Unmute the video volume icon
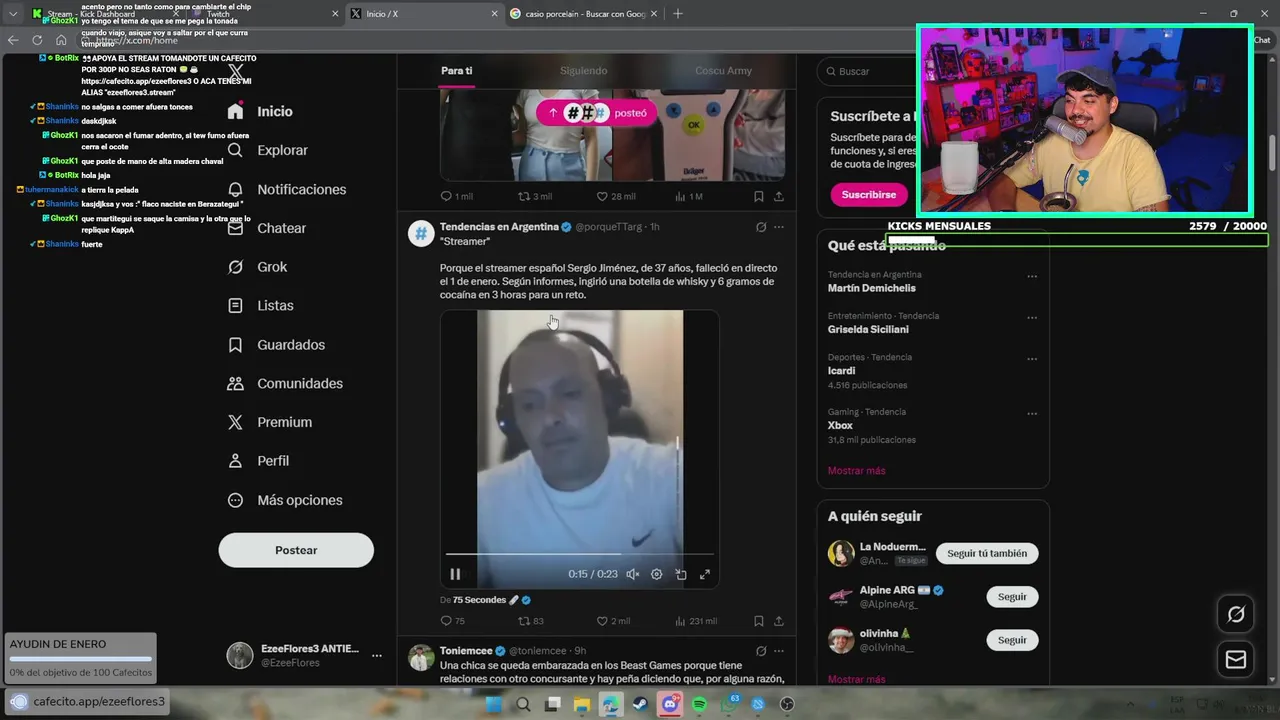 pyautogui.click(x=633, y=574)
